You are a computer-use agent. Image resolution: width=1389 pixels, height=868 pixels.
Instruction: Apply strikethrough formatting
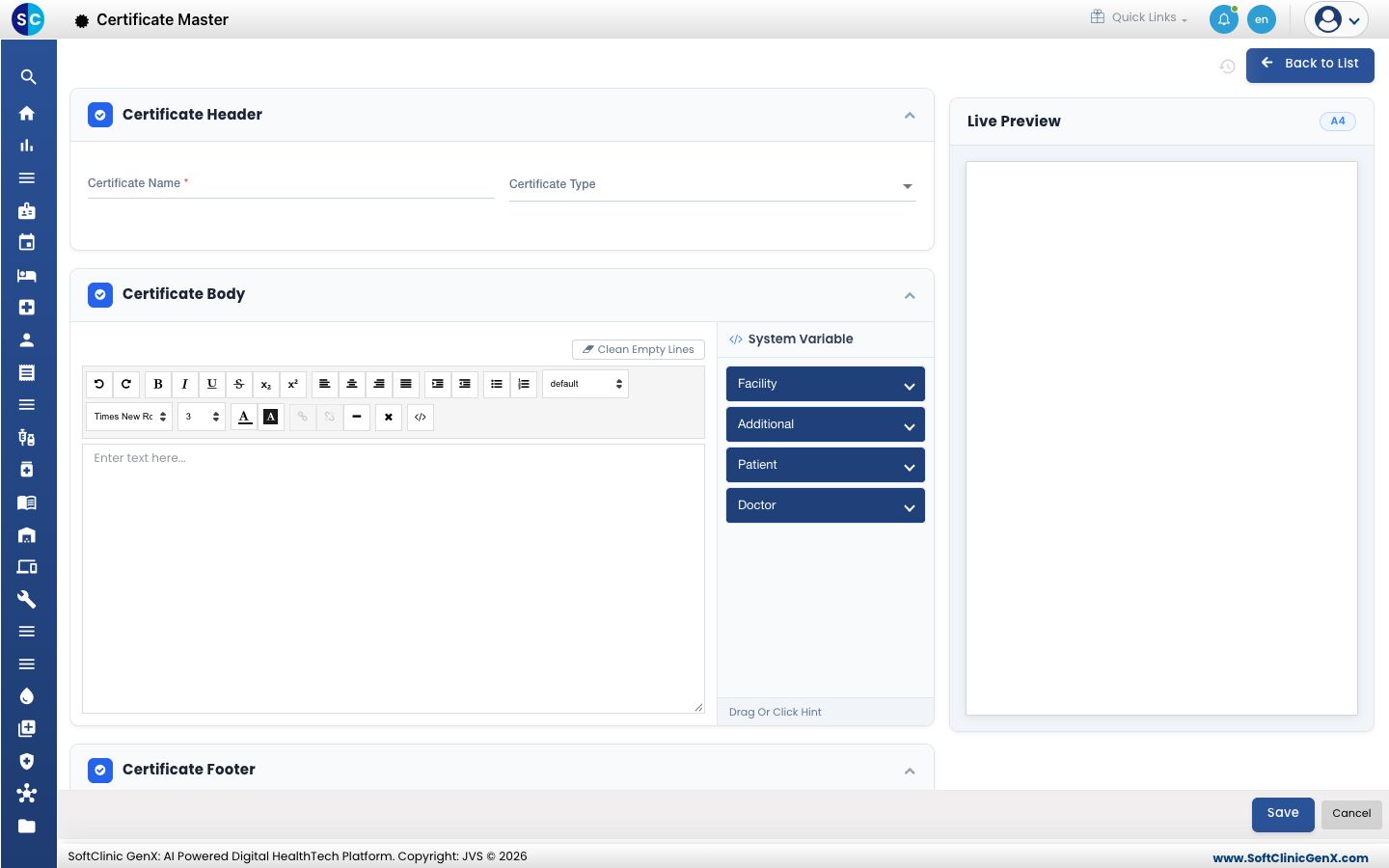point(239,384)
